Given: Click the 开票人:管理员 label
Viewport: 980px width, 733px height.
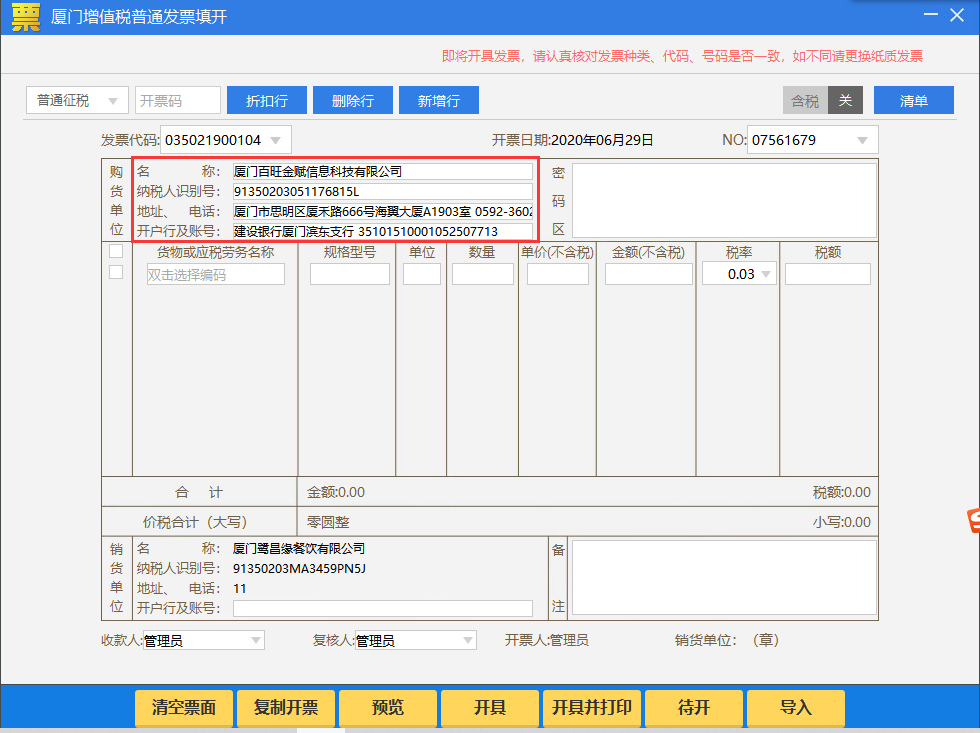Looking at the screenshot, I should [x=546, y=640].
